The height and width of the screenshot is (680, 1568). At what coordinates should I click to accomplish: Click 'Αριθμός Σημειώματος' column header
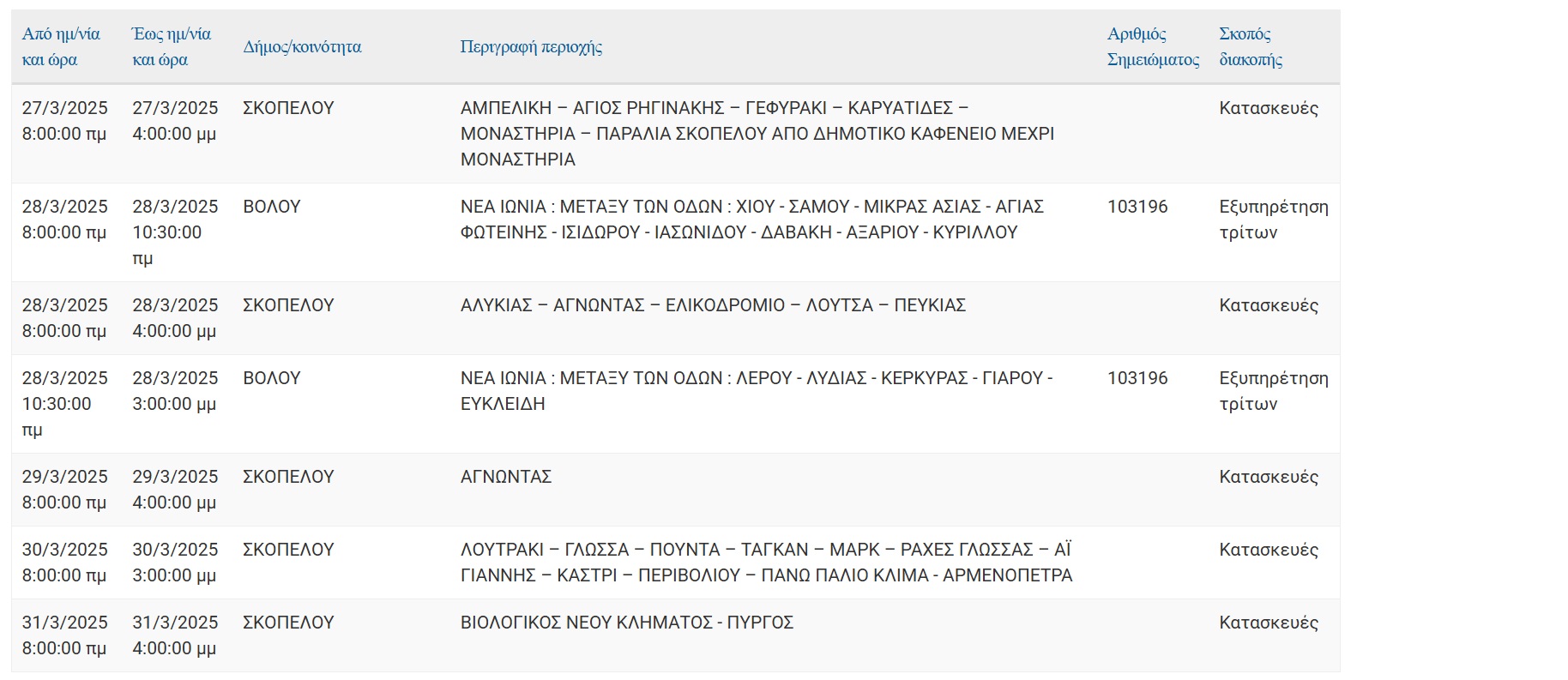click(x=1152, y=46)
